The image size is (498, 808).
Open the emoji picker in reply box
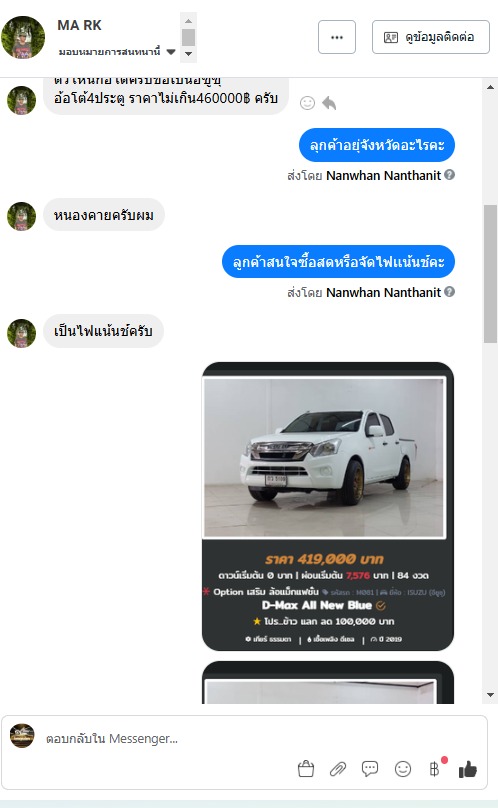pos(403,769)
